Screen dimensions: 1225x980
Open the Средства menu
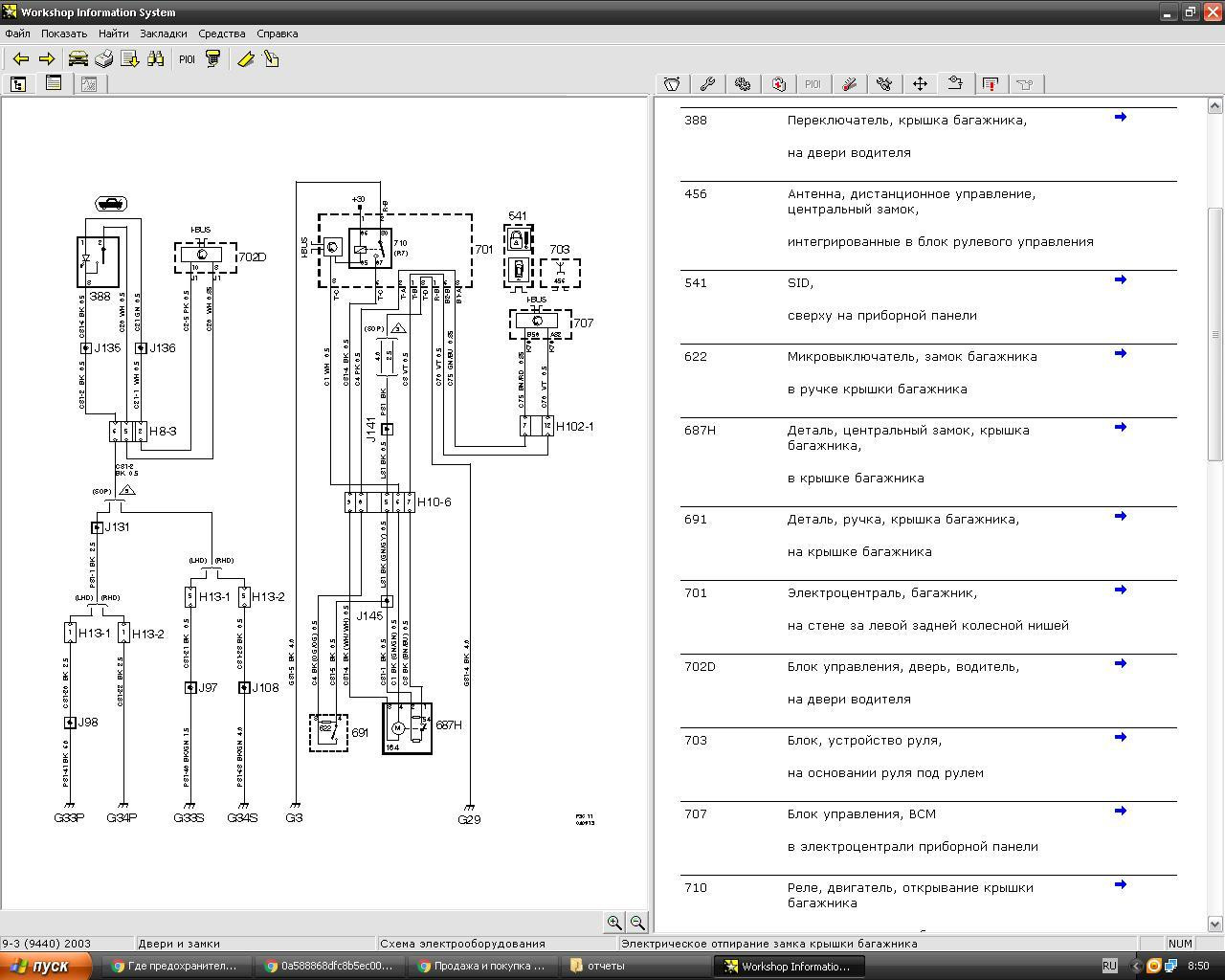222,33
